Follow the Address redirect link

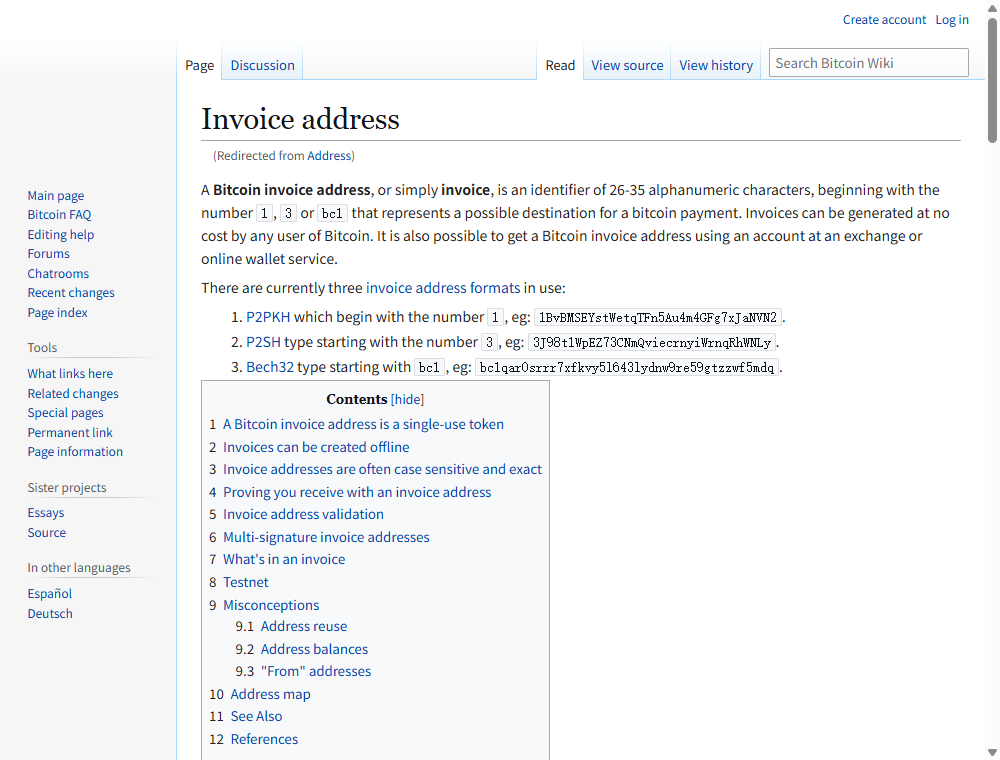point(329,156)
